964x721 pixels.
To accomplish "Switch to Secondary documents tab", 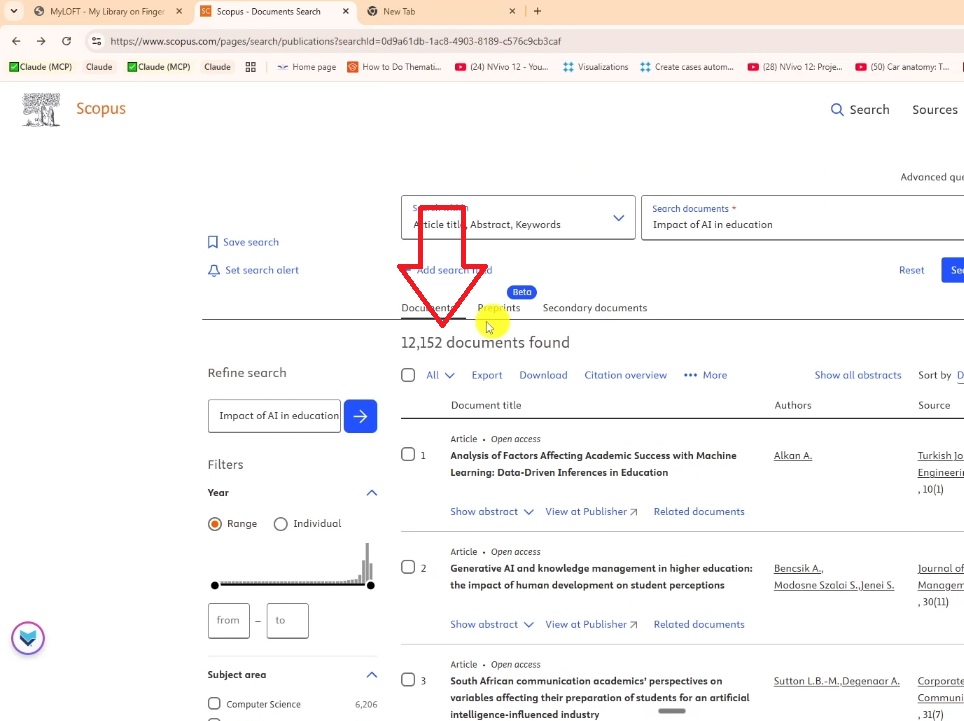I will click(595, 308).
